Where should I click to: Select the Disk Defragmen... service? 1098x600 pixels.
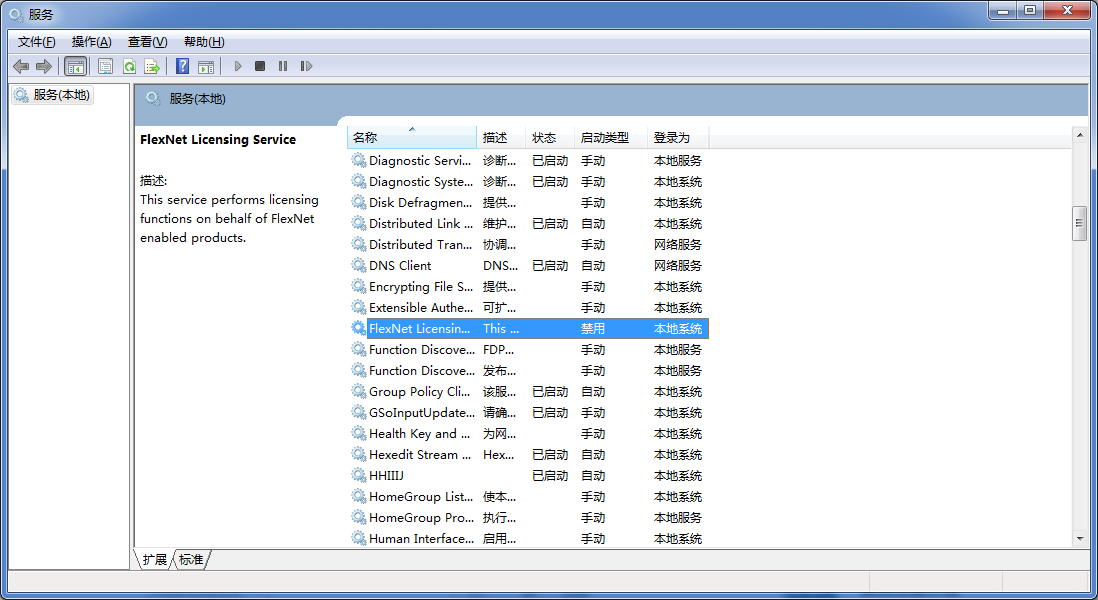click(x=529, y=202)
